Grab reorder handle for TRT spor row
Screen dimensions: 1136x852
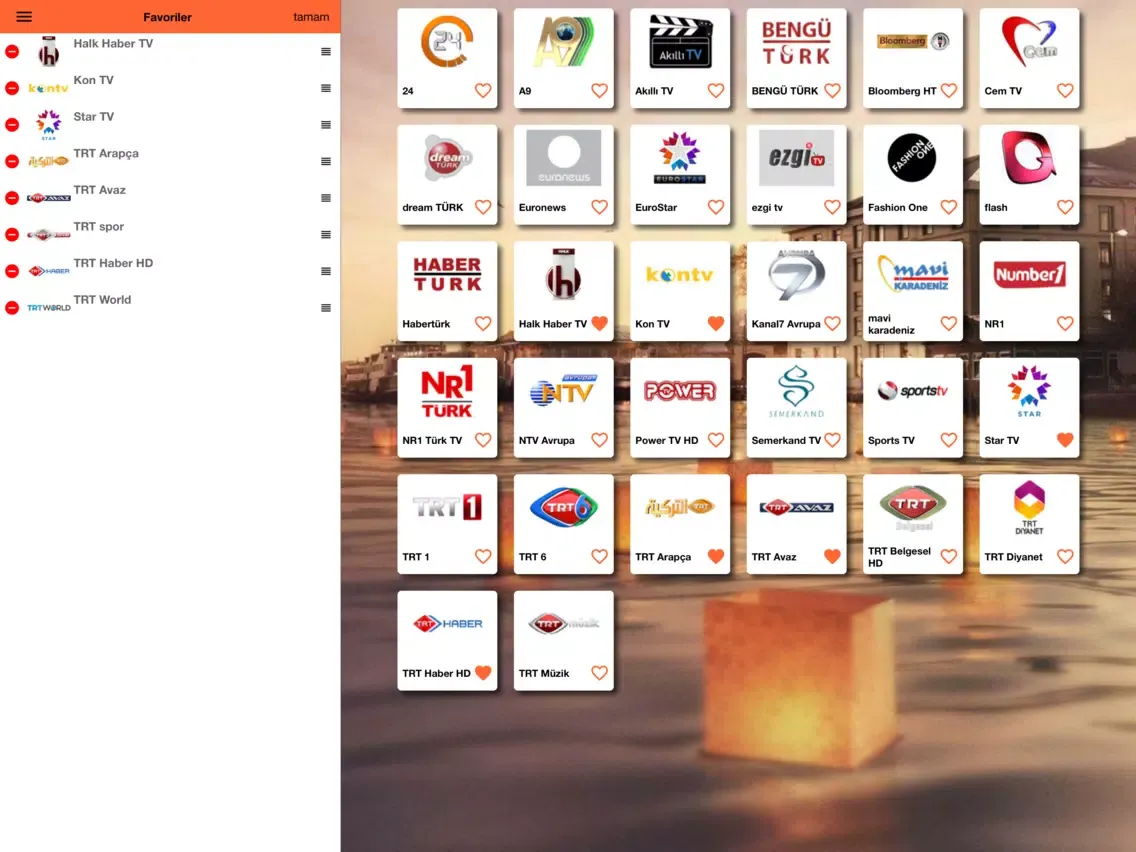[326, 235]
